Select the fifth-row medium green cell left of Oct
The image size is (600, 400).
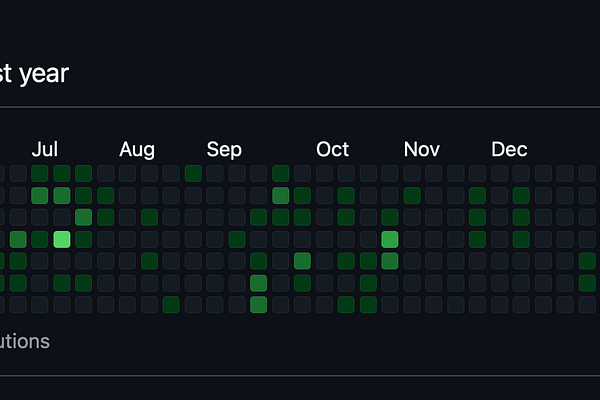tap(302, 261)
